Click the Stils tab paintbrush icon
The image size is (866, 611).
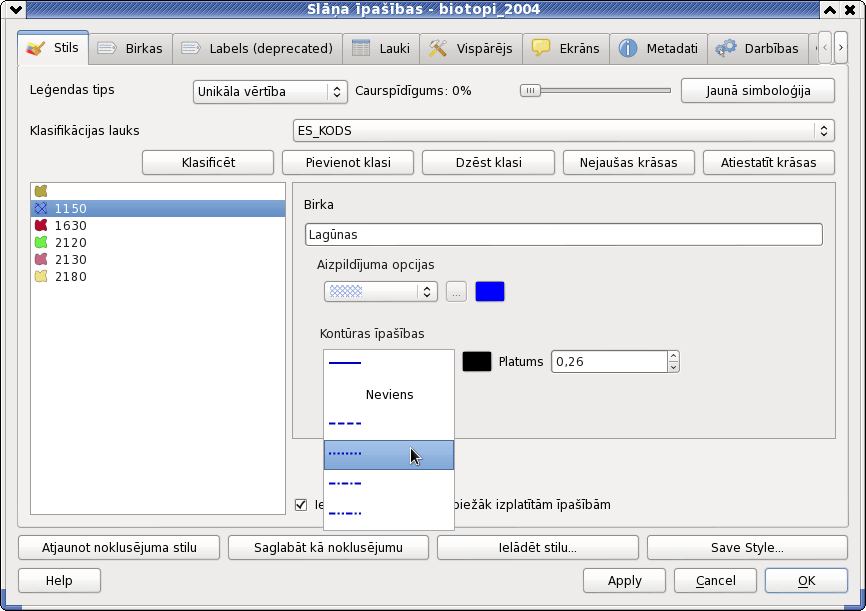click(x=36, y=48)
